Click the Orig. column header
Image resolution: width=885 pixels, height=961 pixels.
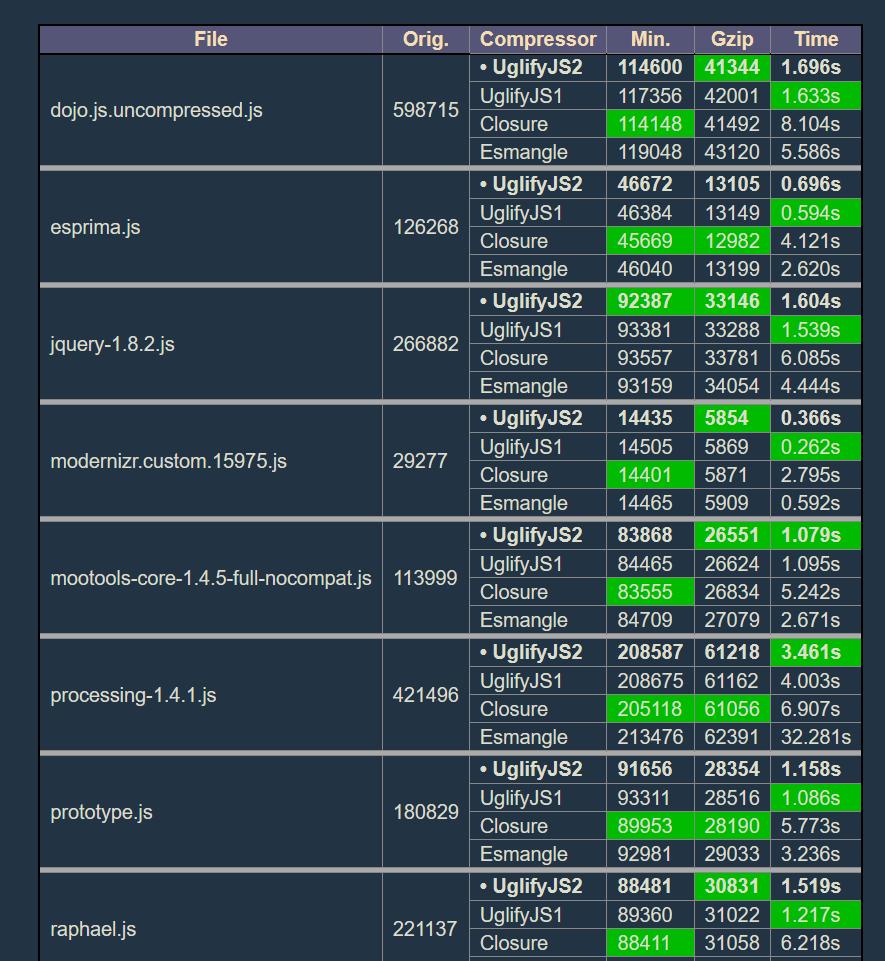(425, 39)
